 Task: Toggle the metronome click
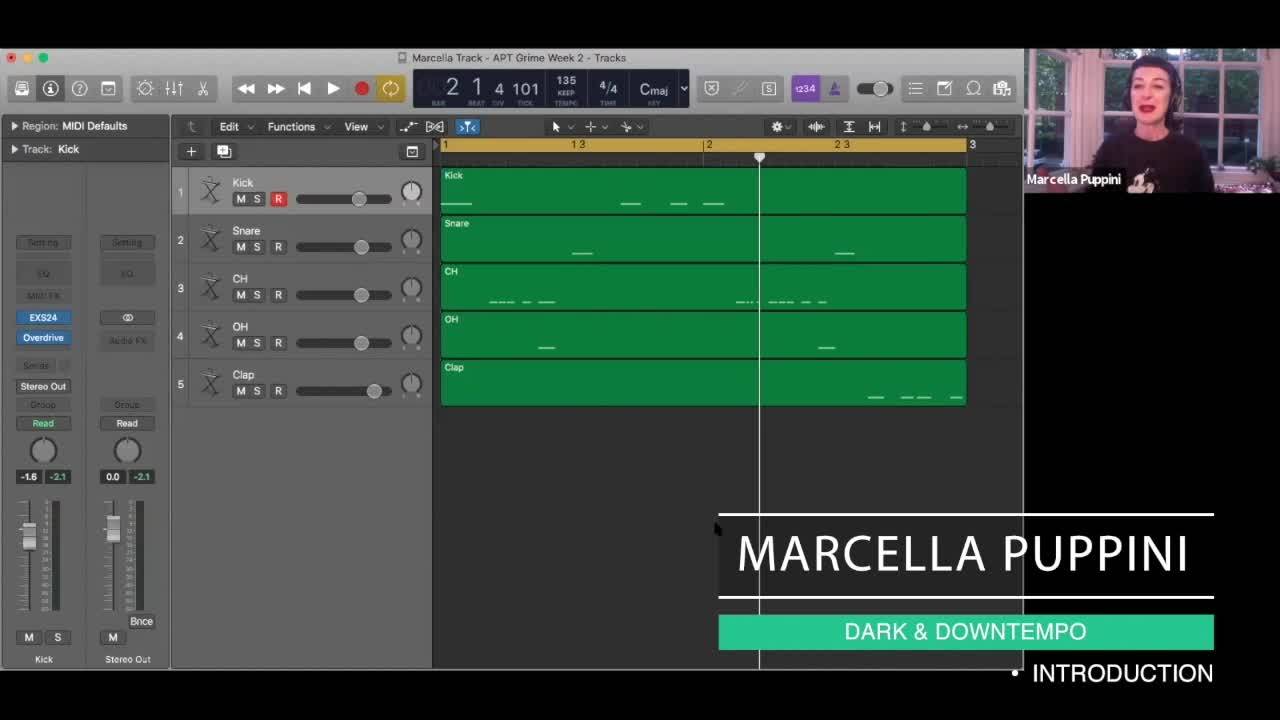[834, 88]
